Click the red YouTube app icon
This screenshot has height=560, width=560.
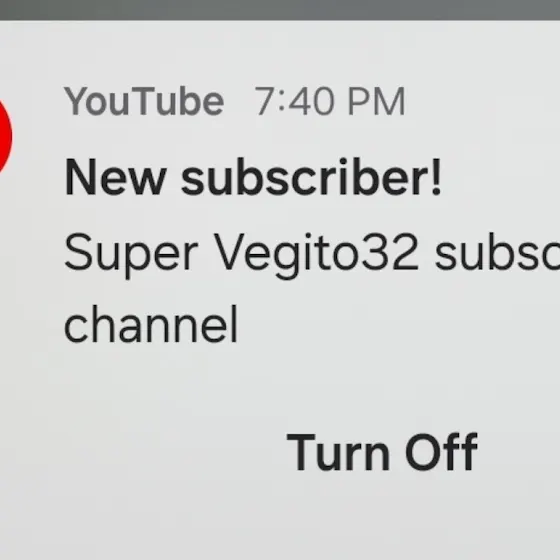5,137
